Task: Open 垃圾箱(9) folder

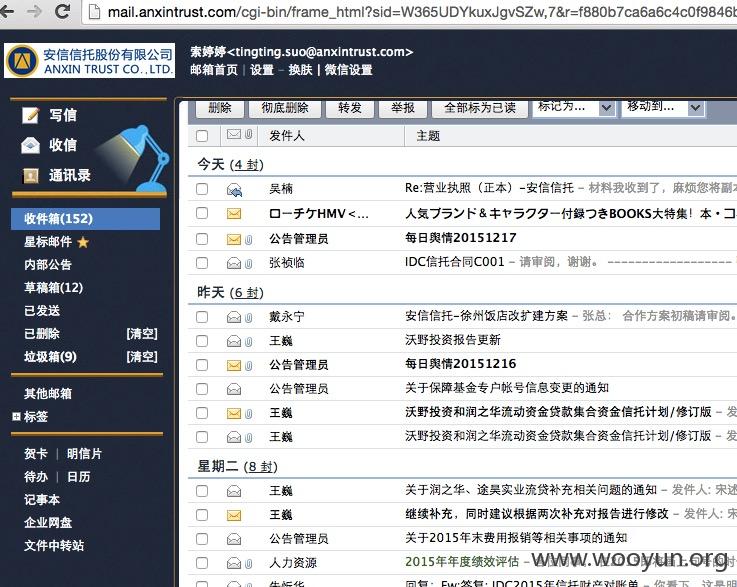Action: coord(50,357)
